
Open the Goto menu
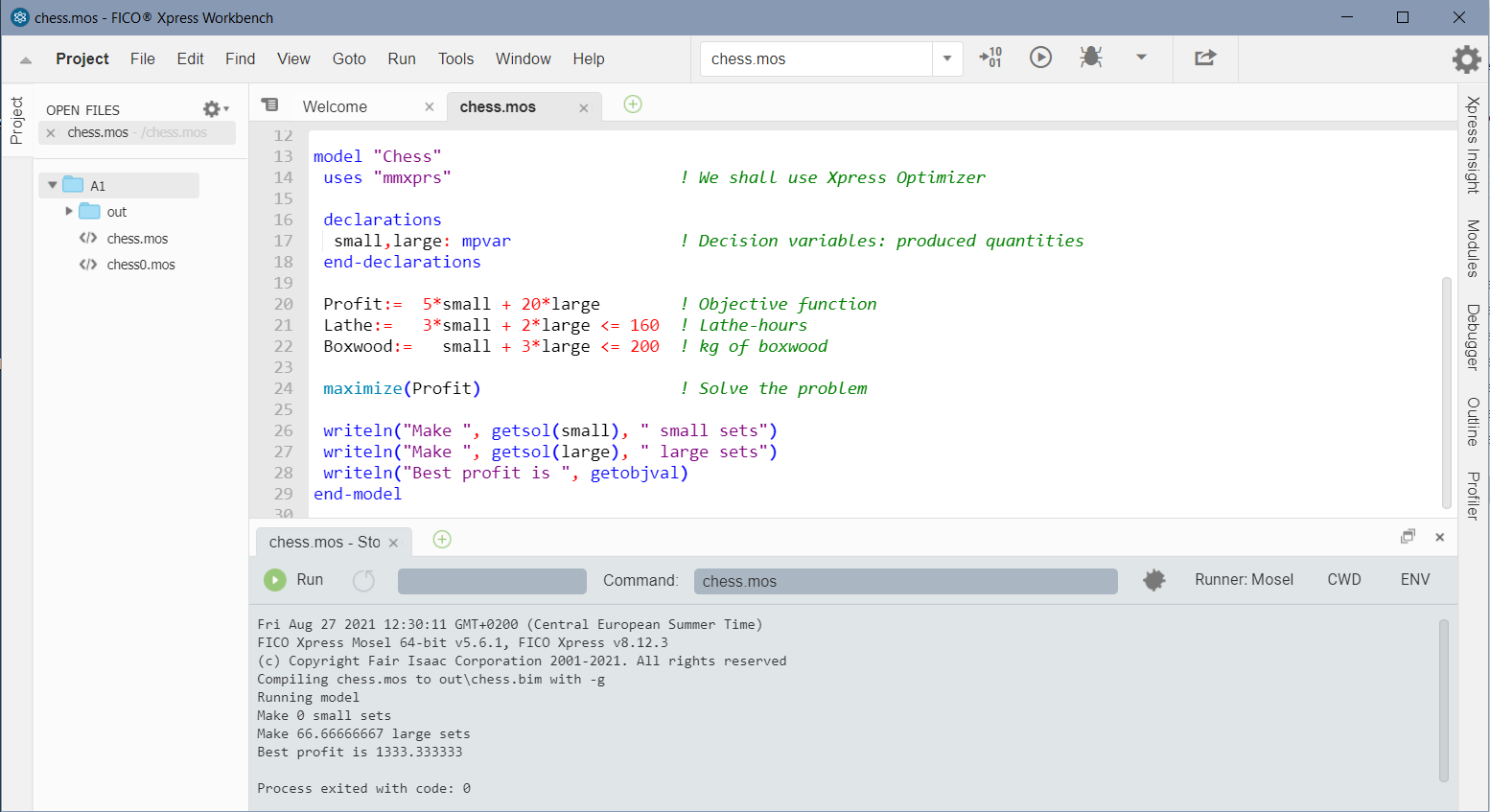coord(349,58)
